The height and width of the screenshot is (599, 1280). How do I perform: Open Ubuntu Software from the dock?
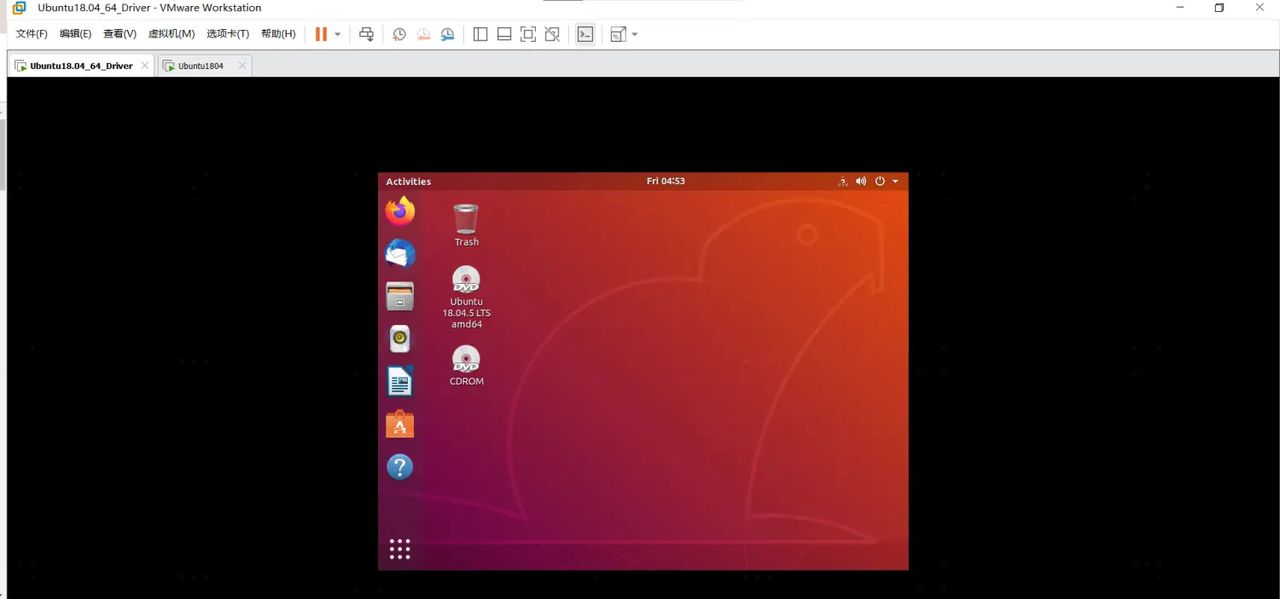(x=400, y=424)
